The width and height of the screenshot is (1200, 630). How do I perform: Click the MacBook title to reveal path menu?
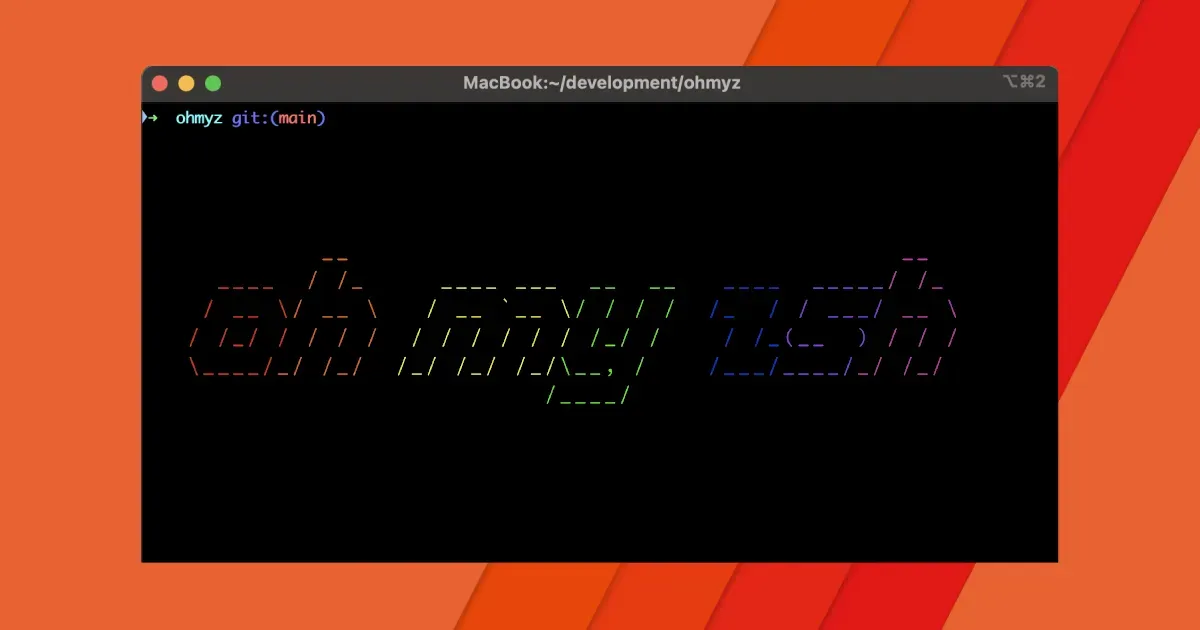coord(500,83)
